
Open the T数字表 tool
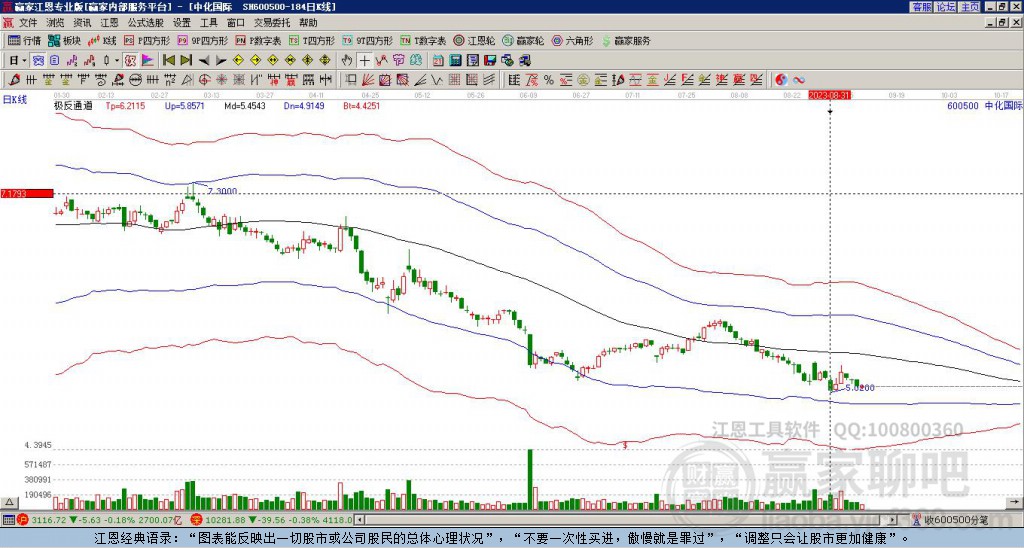click(424, 41)
